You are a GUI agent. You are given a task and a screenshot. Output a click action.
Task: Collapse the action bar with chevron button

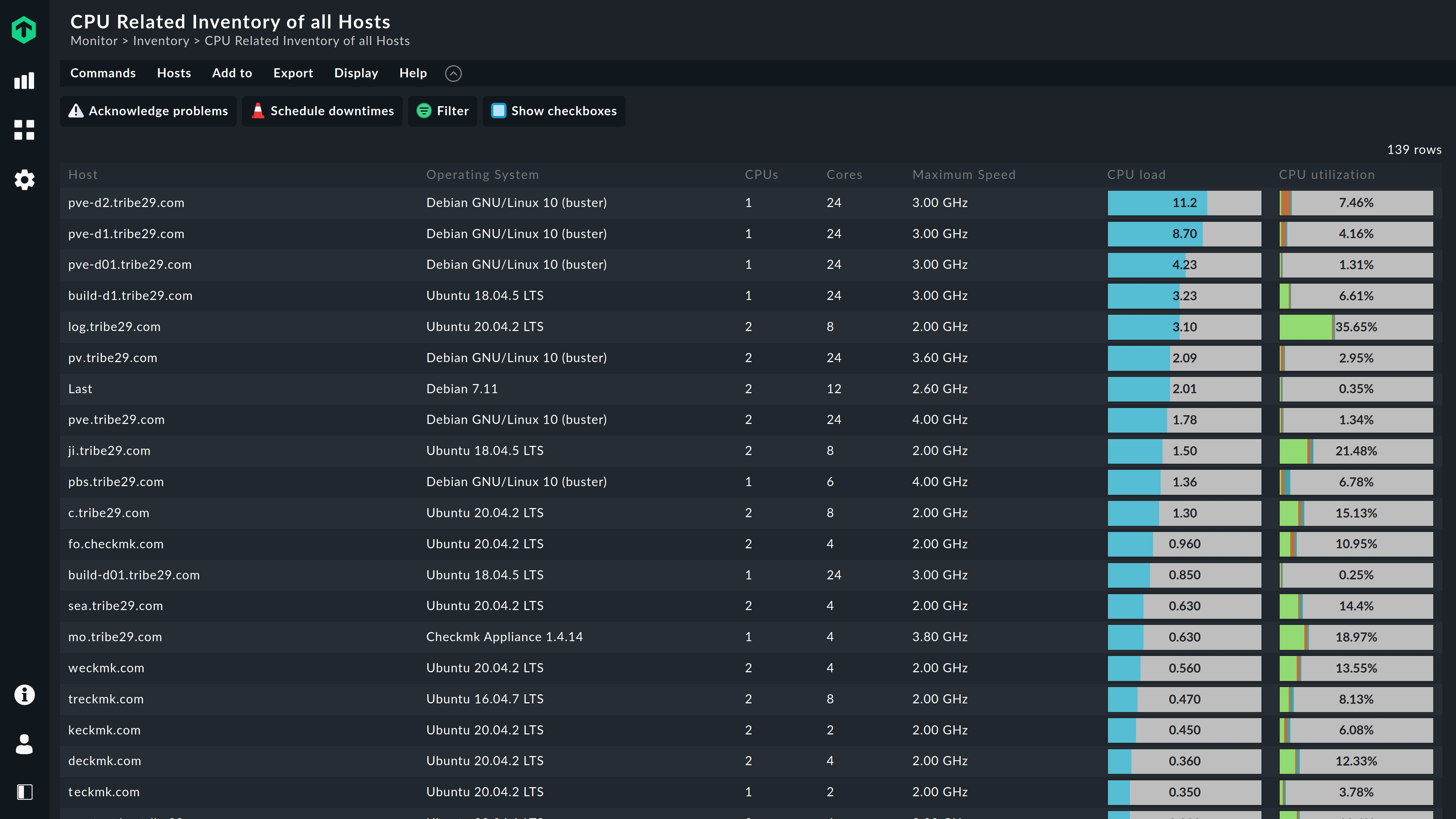[x=453, y=74]
